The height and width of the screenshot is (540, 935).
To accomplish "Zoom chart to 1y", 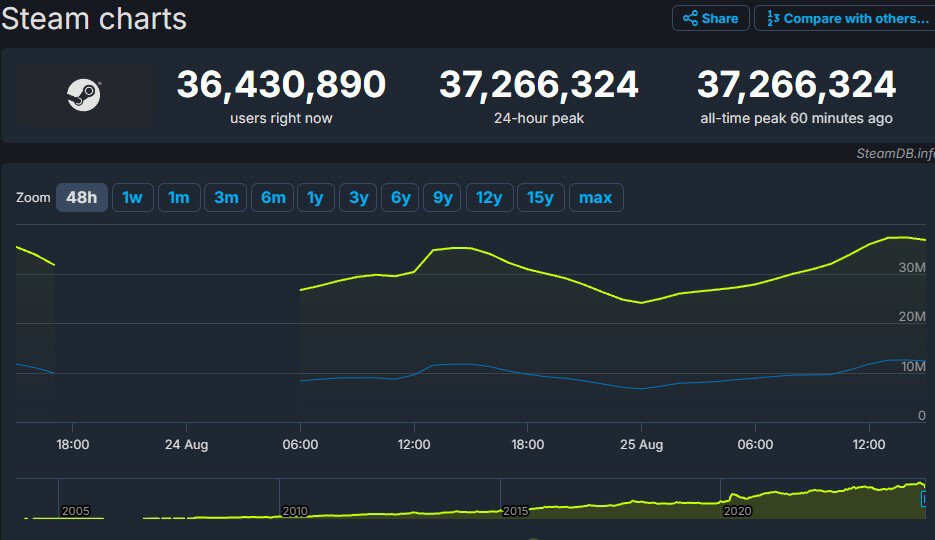I will click(x=315, y=197).
